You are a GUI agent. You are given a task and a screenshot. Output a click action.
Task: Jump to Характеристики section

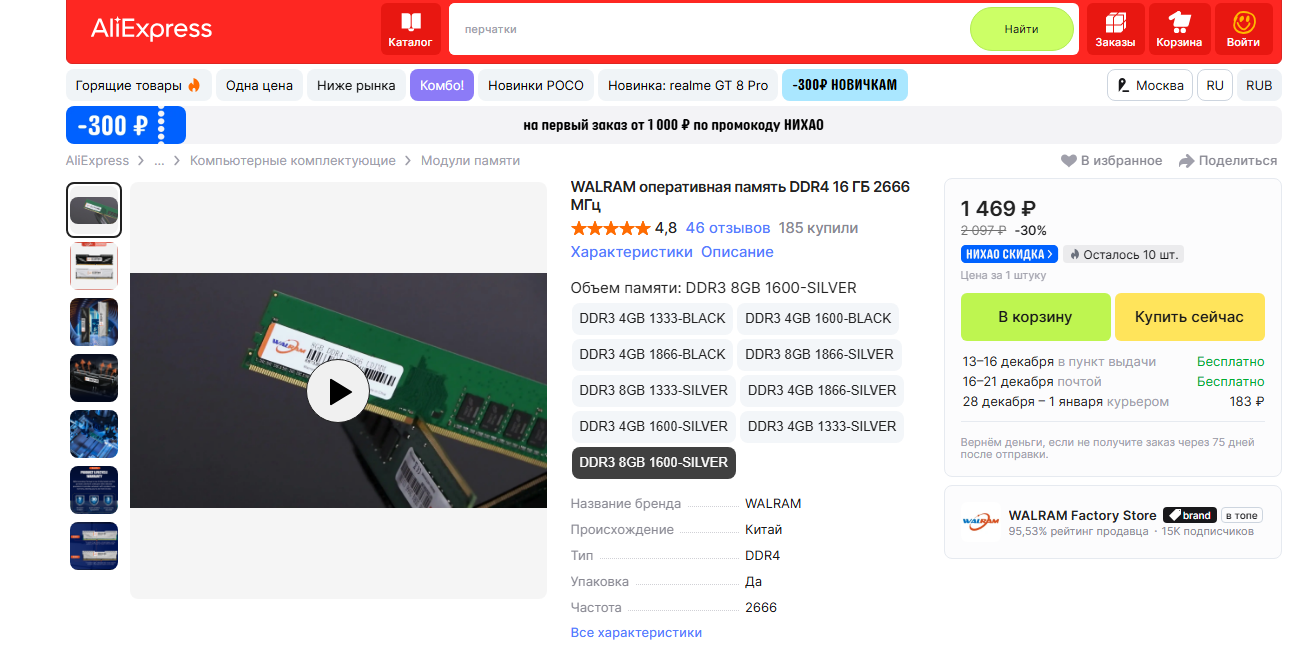click(x=631, y=252)
